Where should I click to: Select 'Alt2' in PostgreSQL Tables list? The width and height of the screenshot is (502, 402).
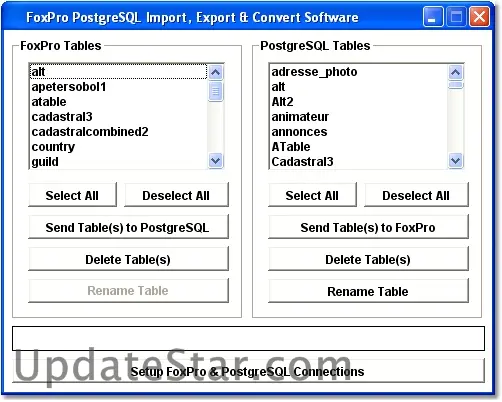[358, 102]
